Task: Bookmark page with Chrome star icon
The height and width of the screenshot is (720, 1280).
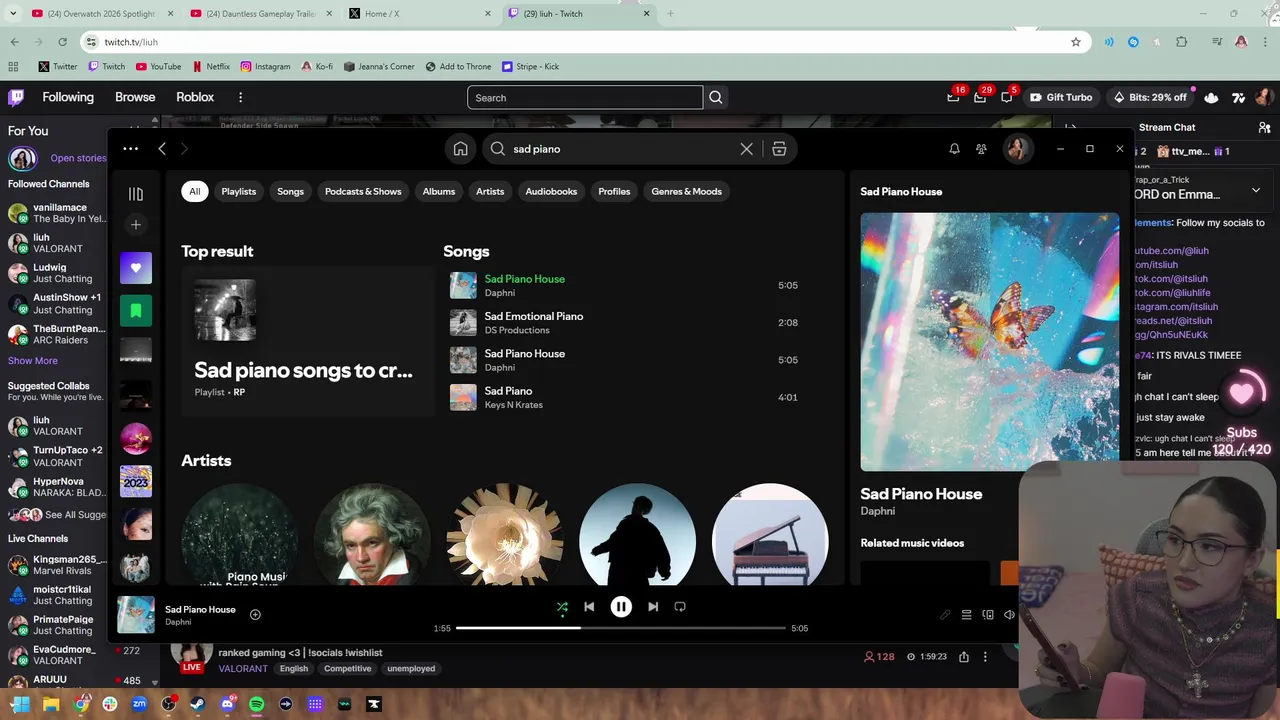Action: point(1076,42)
